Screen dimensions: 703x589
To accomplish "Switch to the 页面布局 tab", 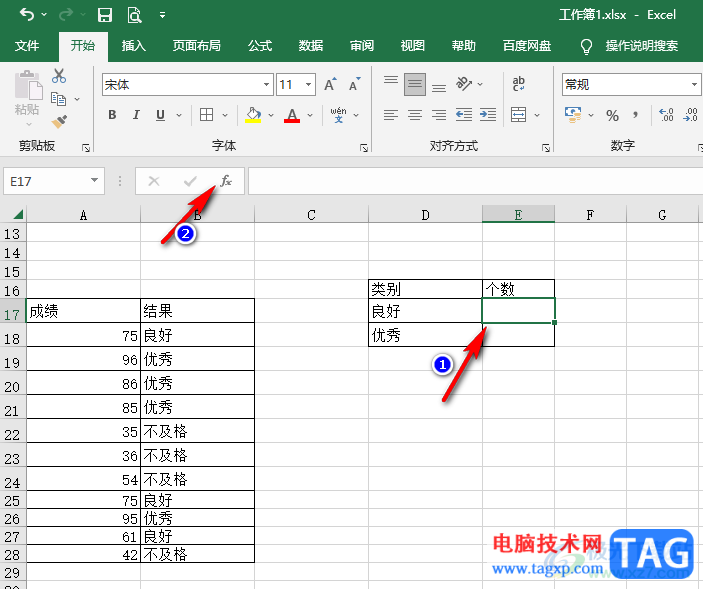I will pyautogui.click(x=196, y=46).
